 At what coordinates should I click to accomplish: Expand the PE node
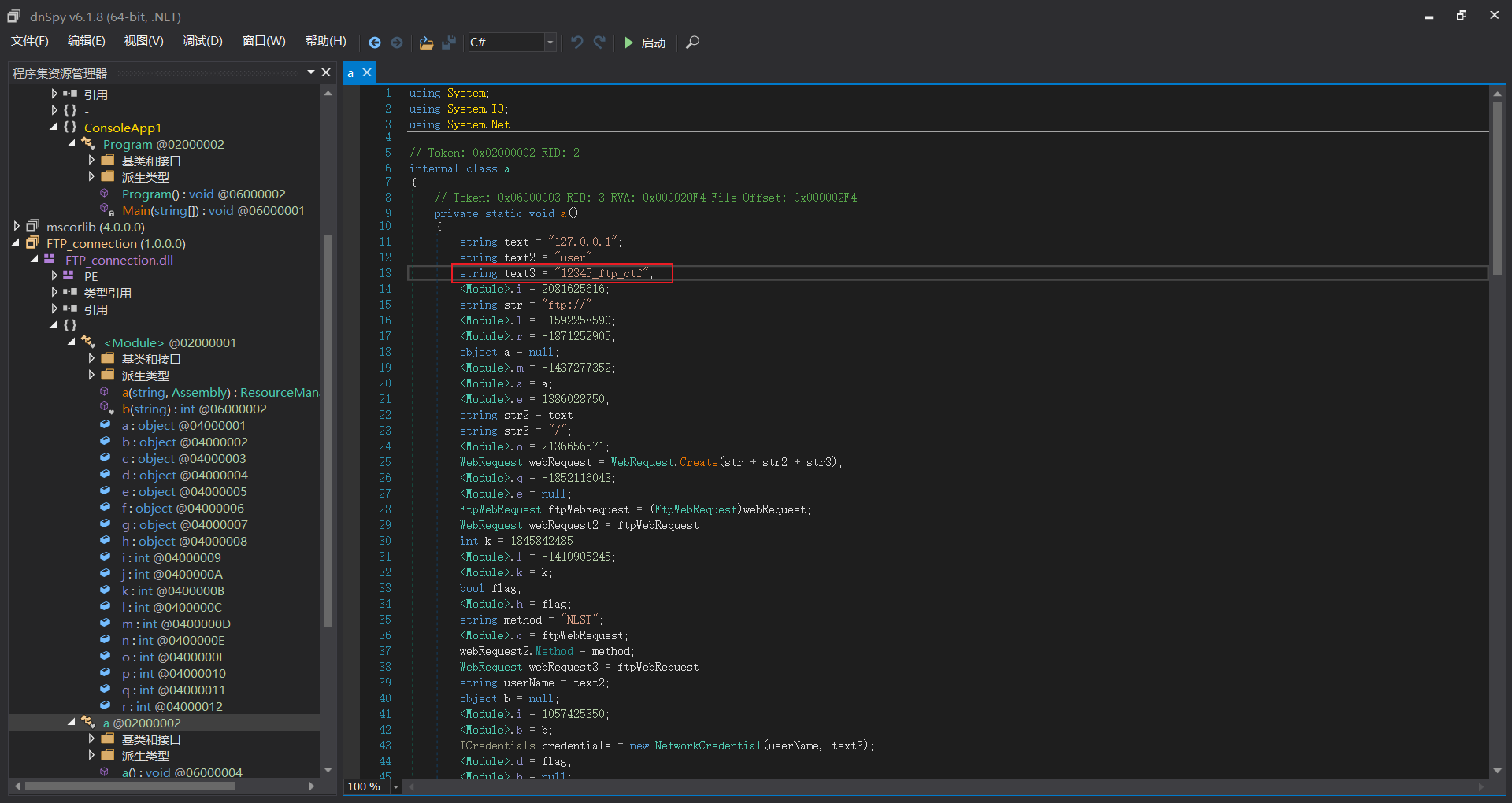coord(54,276)
